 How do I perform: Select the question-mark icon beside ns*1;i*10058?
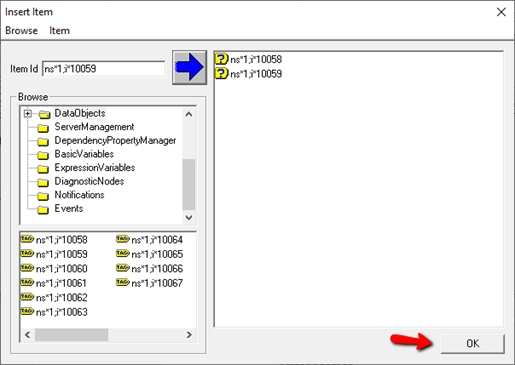(221, 59)
